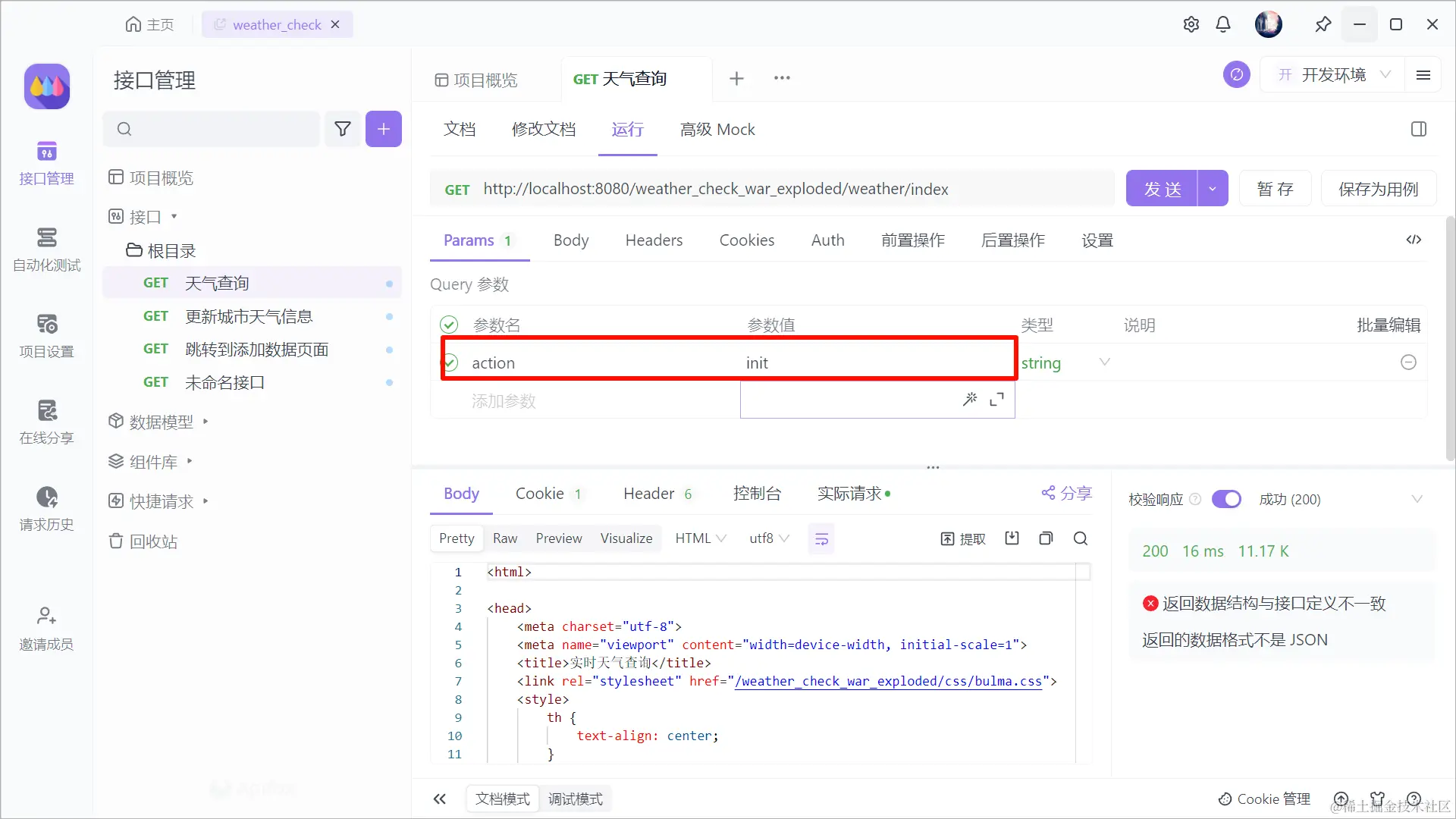Click Save as Use Case button
Image resolution: width=1456 pixels, height=819 pixels.
coord(1378,189)
